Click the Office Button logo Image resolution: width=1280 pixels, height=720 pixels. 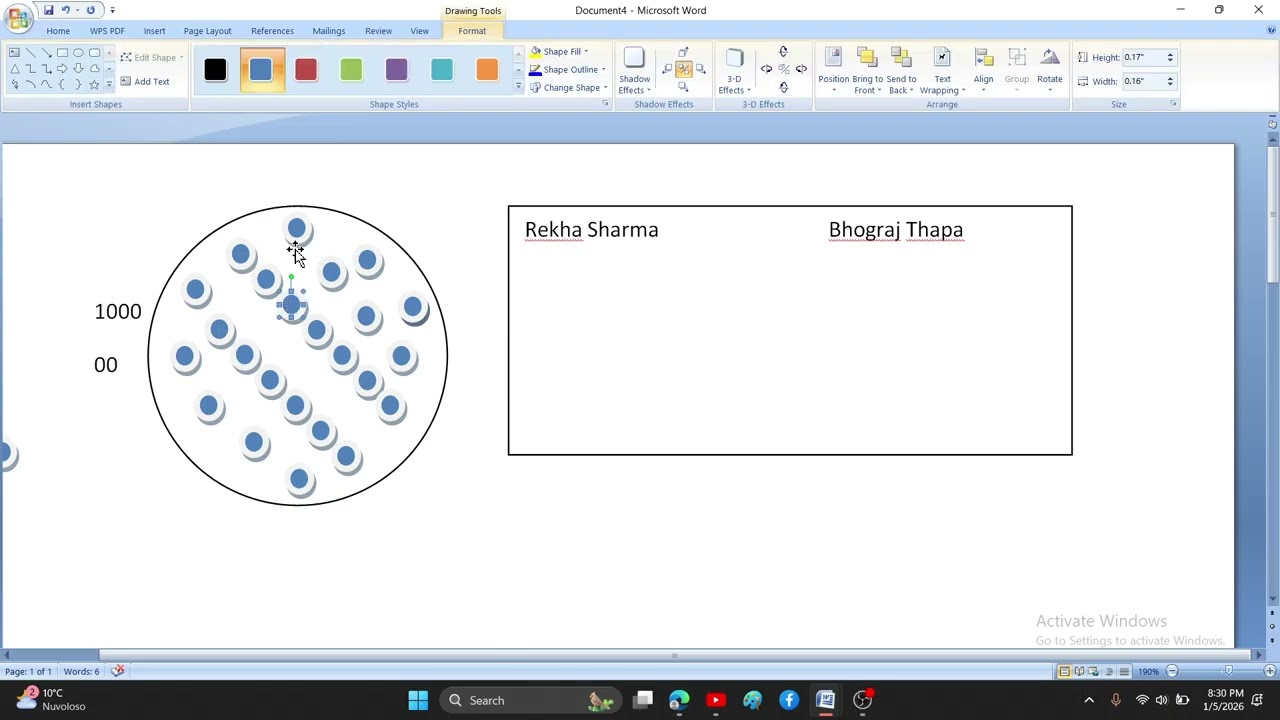point(17,16)
